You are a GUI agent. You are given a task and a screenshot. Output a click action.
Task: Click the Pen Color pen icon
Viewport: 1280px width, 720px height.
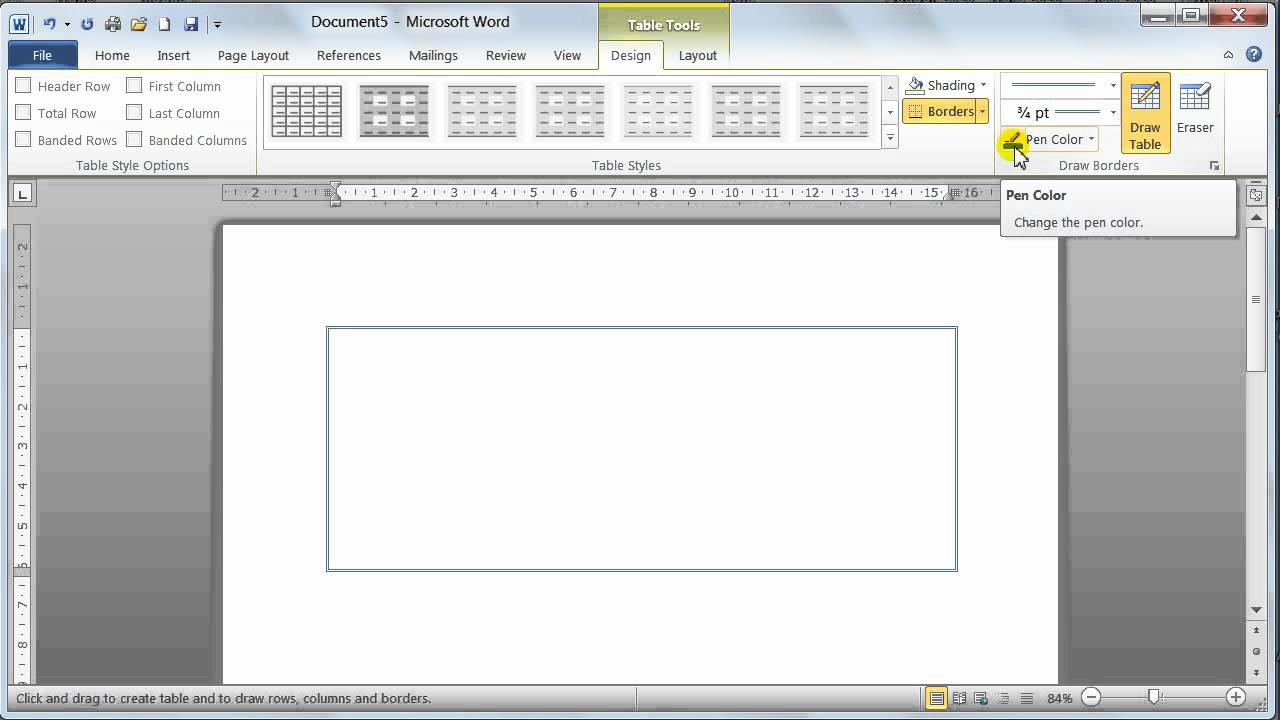[x=1013, y=139]
